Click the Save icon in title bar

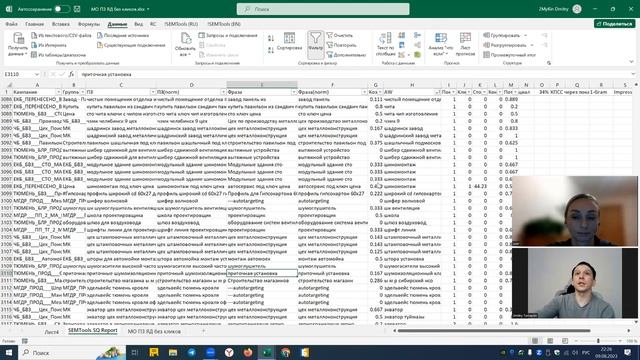pyautogui.click(x=77, y=9)
